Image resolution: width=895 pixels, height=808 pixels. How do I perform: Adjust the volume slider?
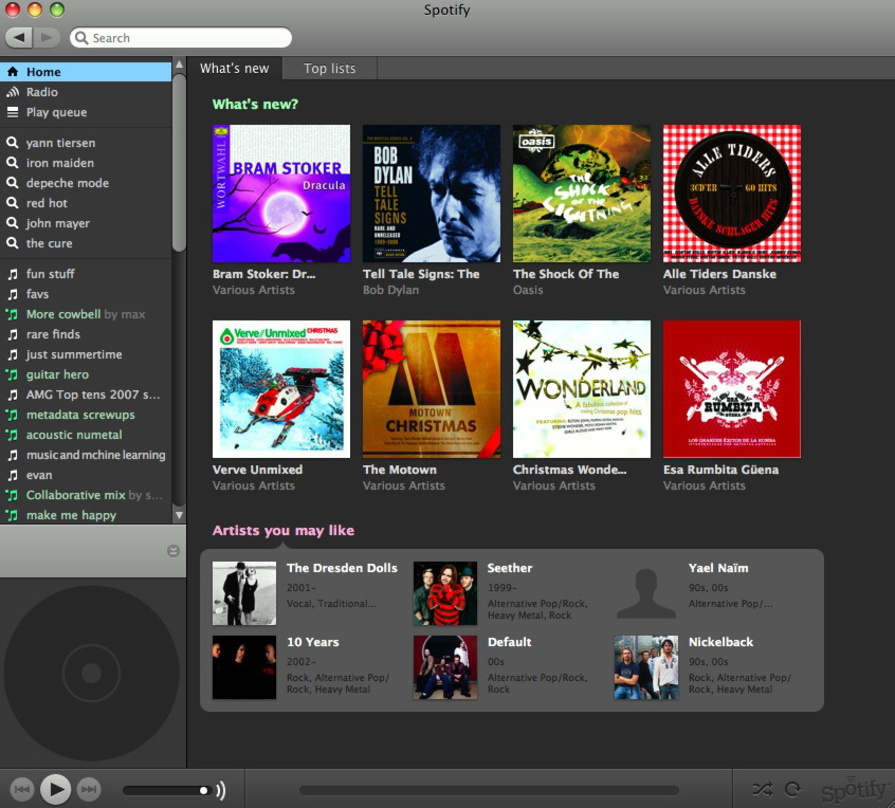pos(167,790)
